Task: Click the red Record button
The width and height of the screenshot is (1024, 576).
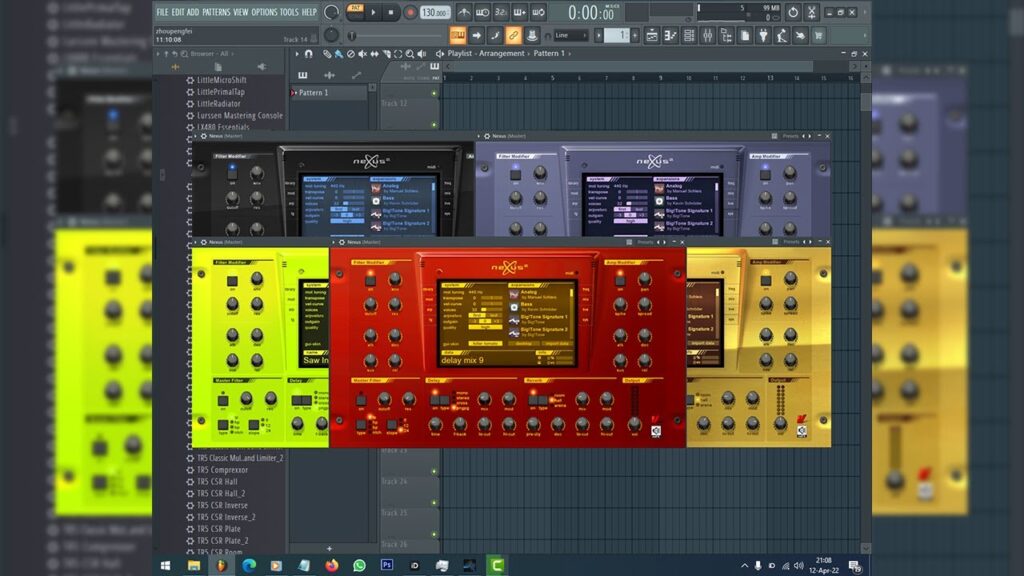Action: (x=410, y=13)
